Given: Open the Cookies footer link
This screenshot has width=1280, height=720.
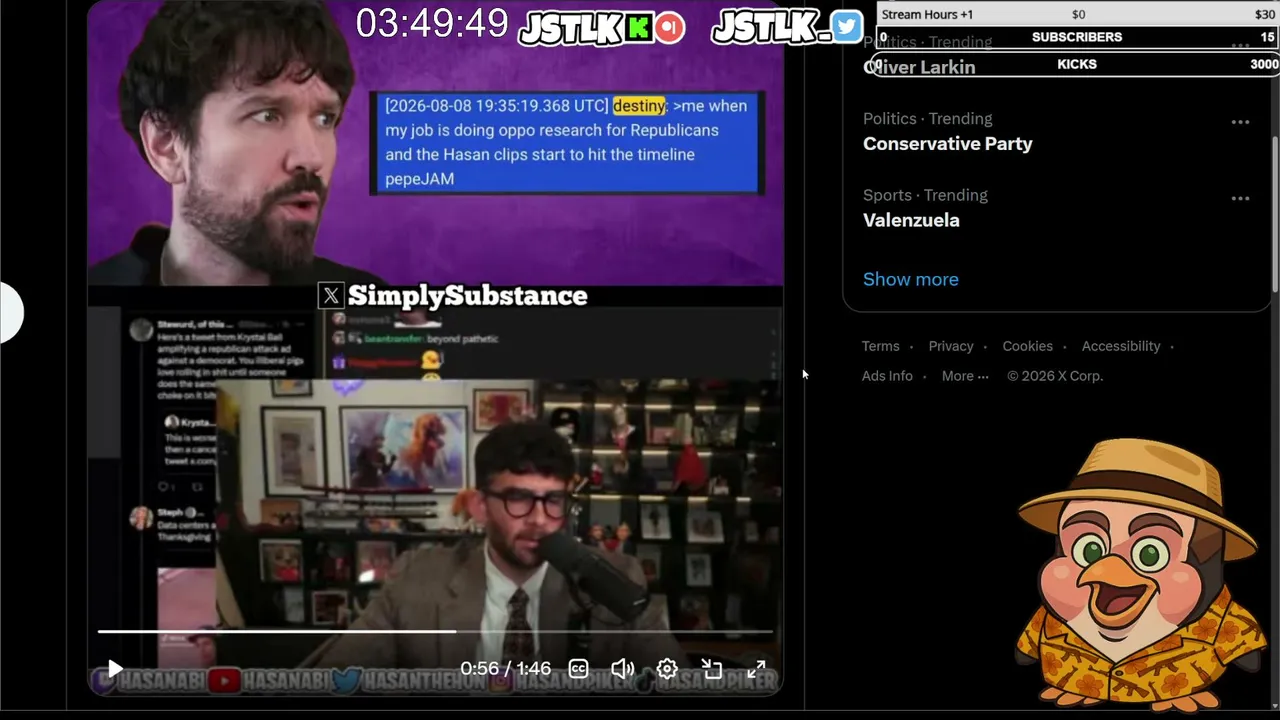Looking at the screenshot, I should (1028, 346).
